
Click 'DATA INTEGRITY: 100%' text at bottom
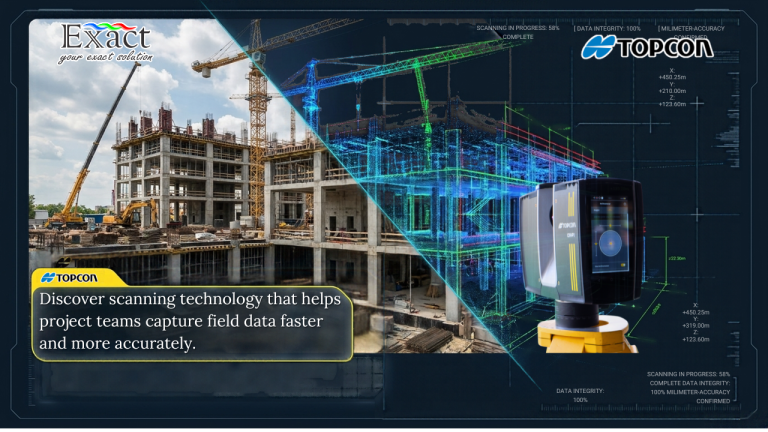(x=580, y=395)
